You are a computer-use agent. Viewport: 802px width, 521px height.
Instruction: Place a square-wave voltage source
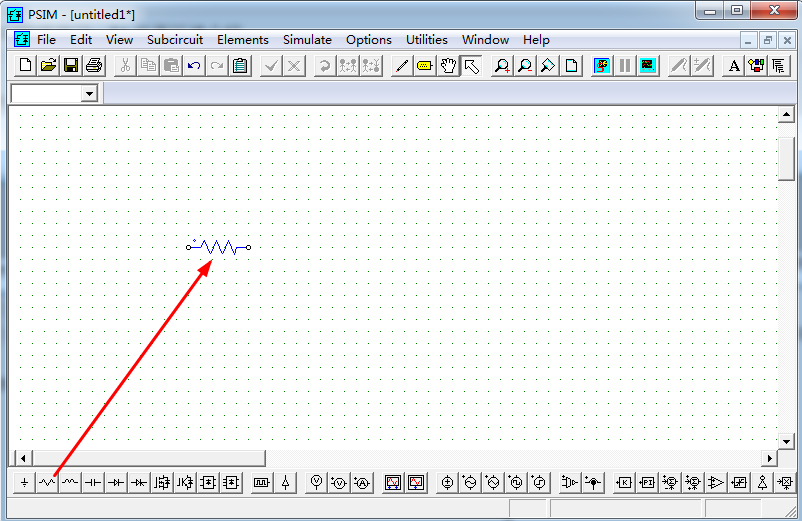(516, 482)
